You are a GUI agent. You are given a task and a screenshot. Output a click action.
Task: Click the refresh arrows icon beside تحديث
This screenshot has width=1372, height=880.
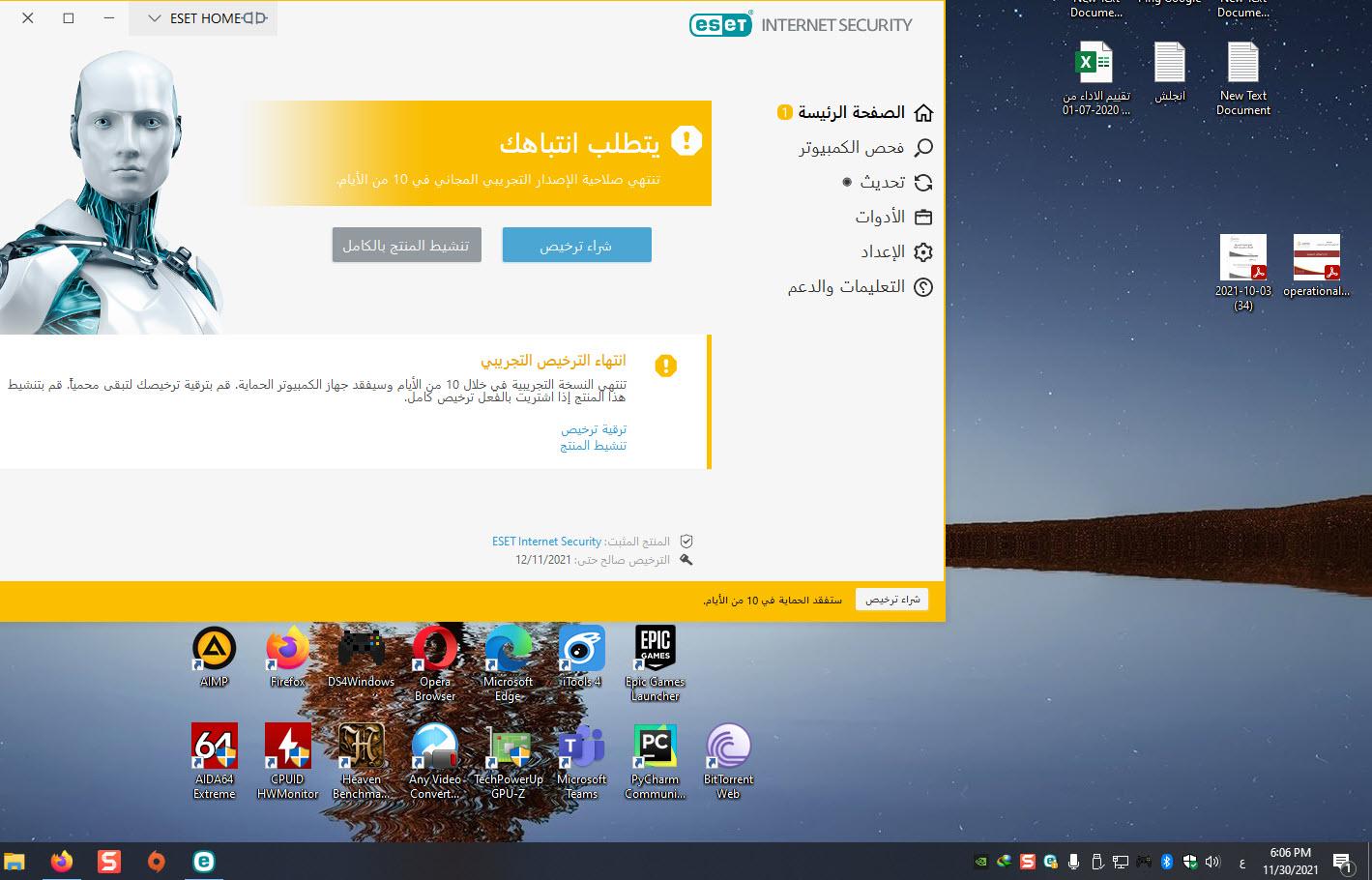click(923, 183)
